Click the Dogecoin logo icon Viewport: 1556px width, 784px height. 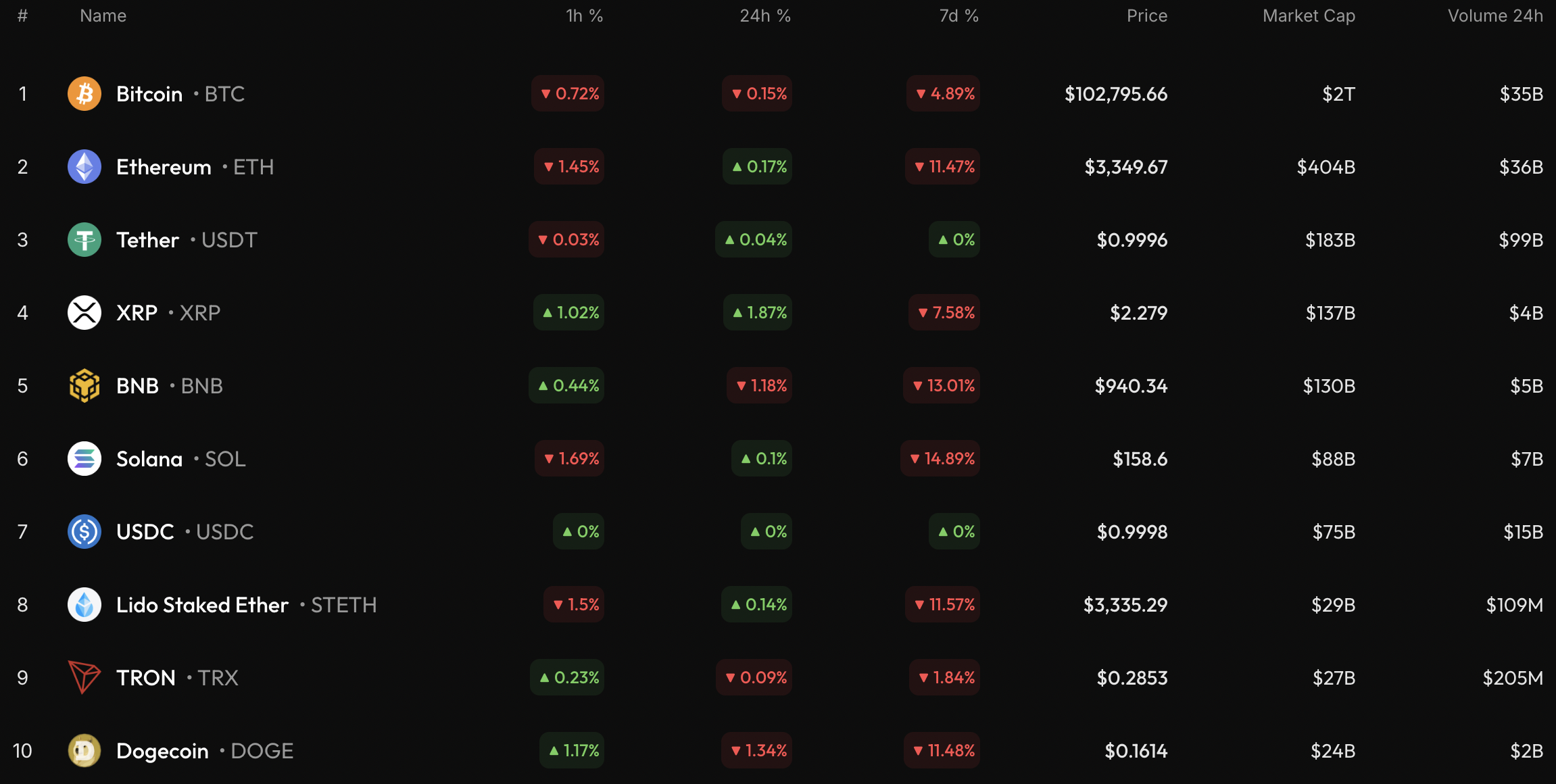coord(84,751)
